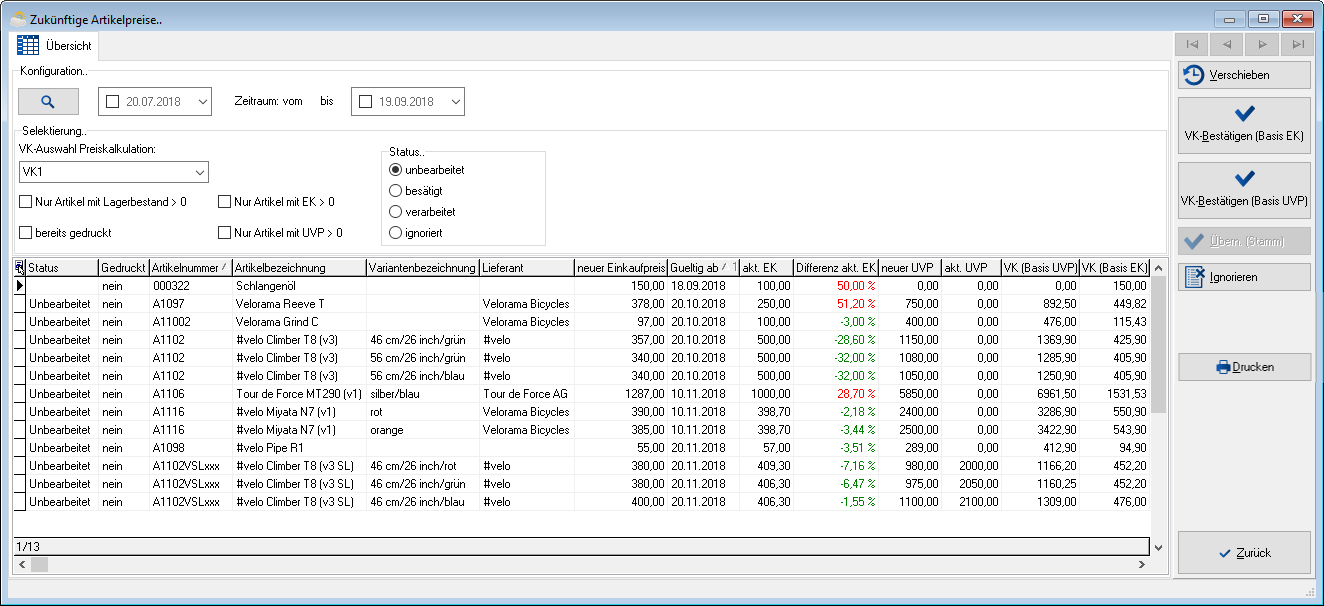Go to the last record
The height and width of the screenshot is (606, 1324).
pos(1297,44)
